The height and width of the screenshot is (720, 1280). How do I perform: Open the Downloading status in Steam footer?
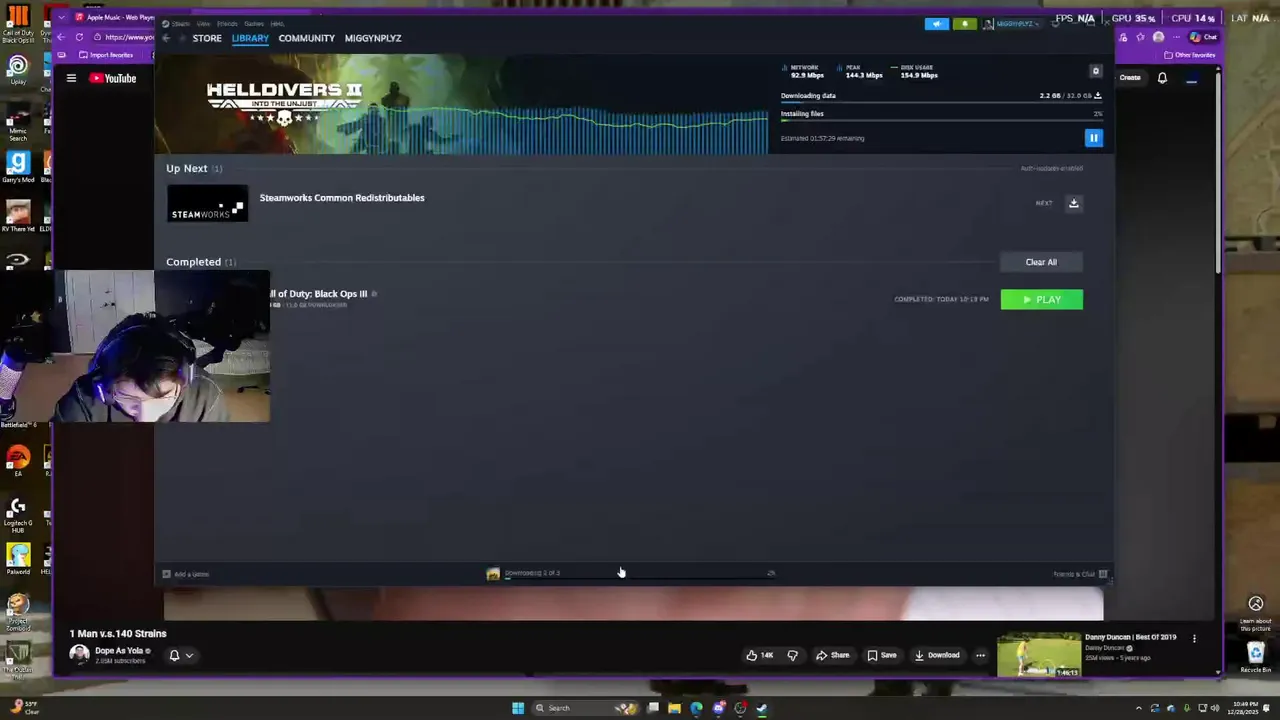(630, 574)
